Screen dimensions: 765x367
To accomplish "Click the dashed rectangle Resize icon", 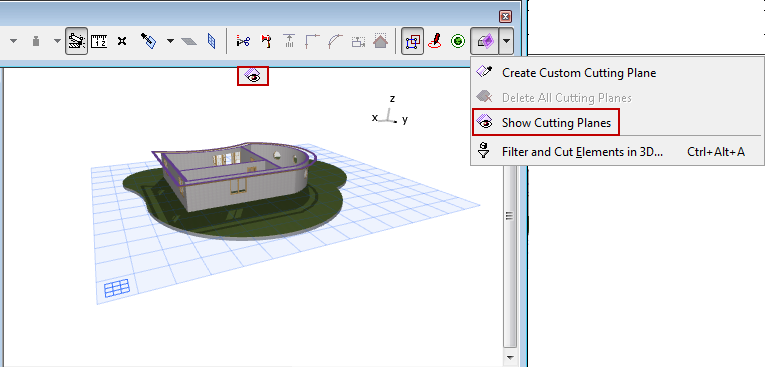I will 359,41.
